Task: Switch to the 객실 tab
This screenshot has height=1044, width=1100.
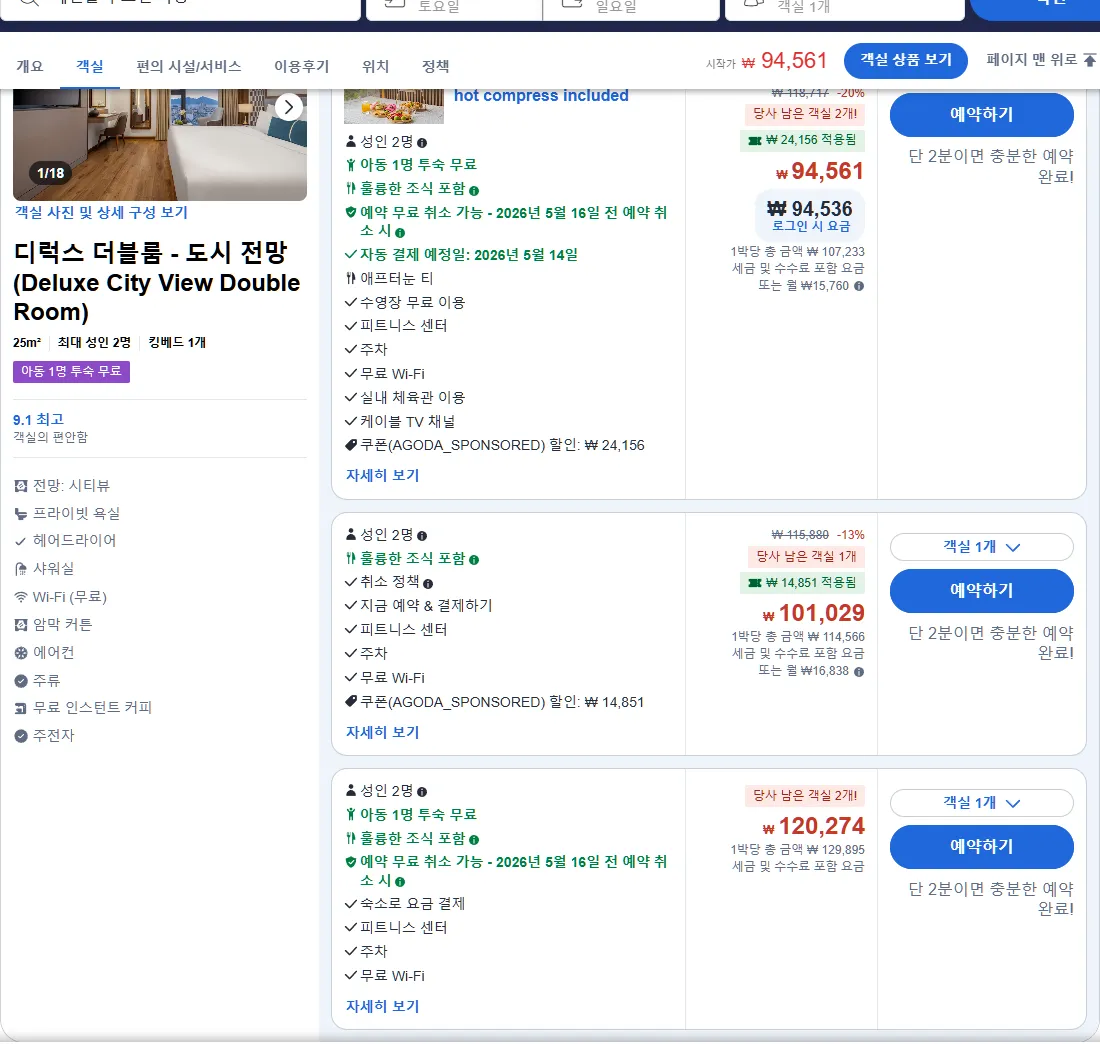Action: [90, 66]
